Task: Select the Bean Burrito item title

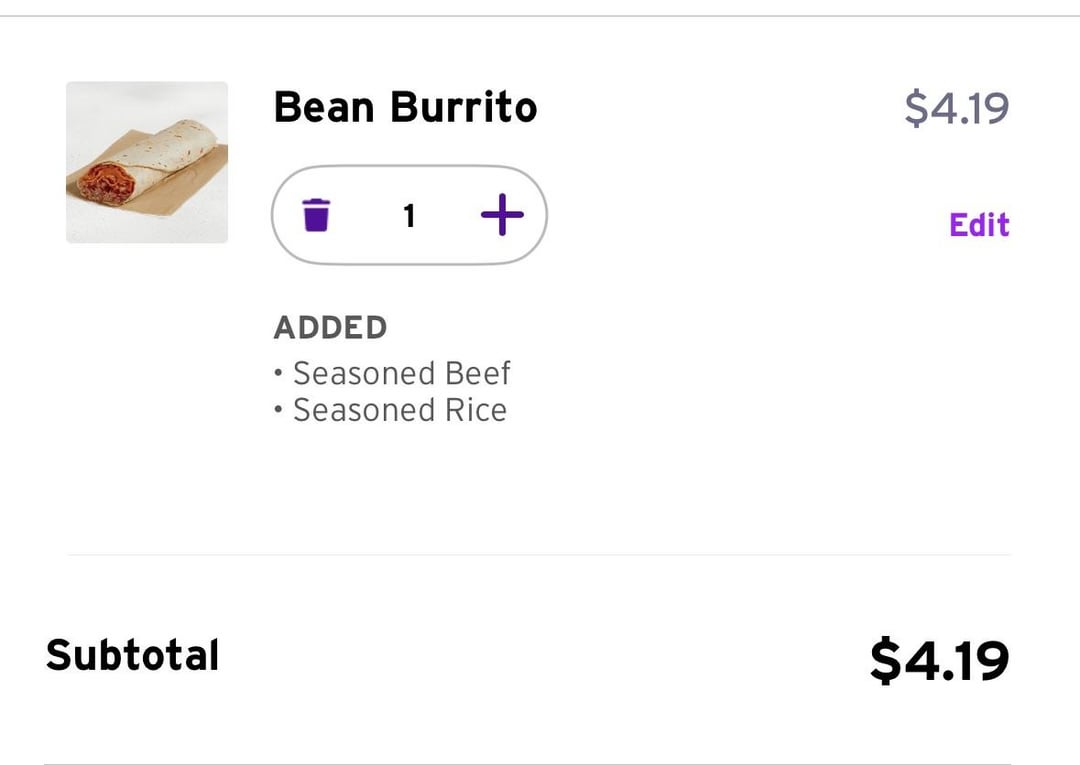Action: pyautogui.click(x=405, y=108)
